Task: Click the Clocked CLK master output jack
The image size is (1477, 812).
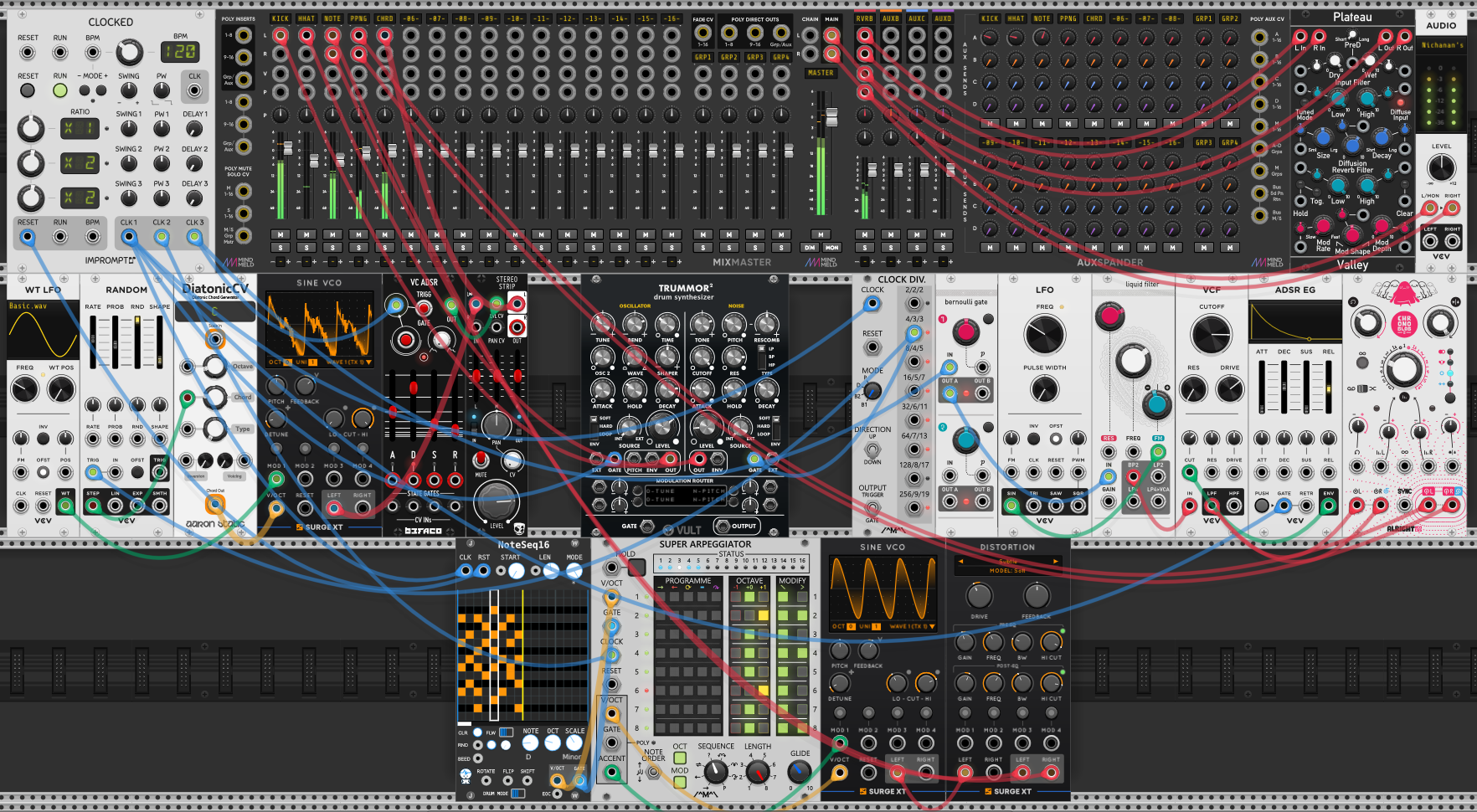Action: point(194,90)
